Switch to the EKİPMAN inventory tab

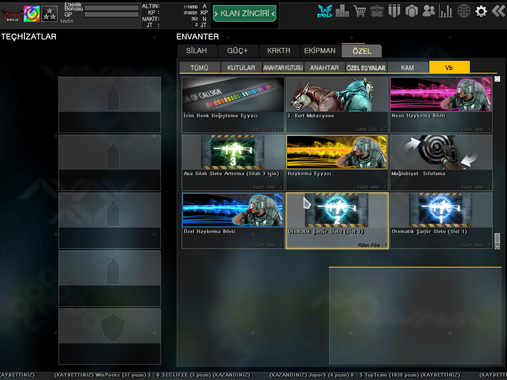pyautogui.click(x=320, y=51)
